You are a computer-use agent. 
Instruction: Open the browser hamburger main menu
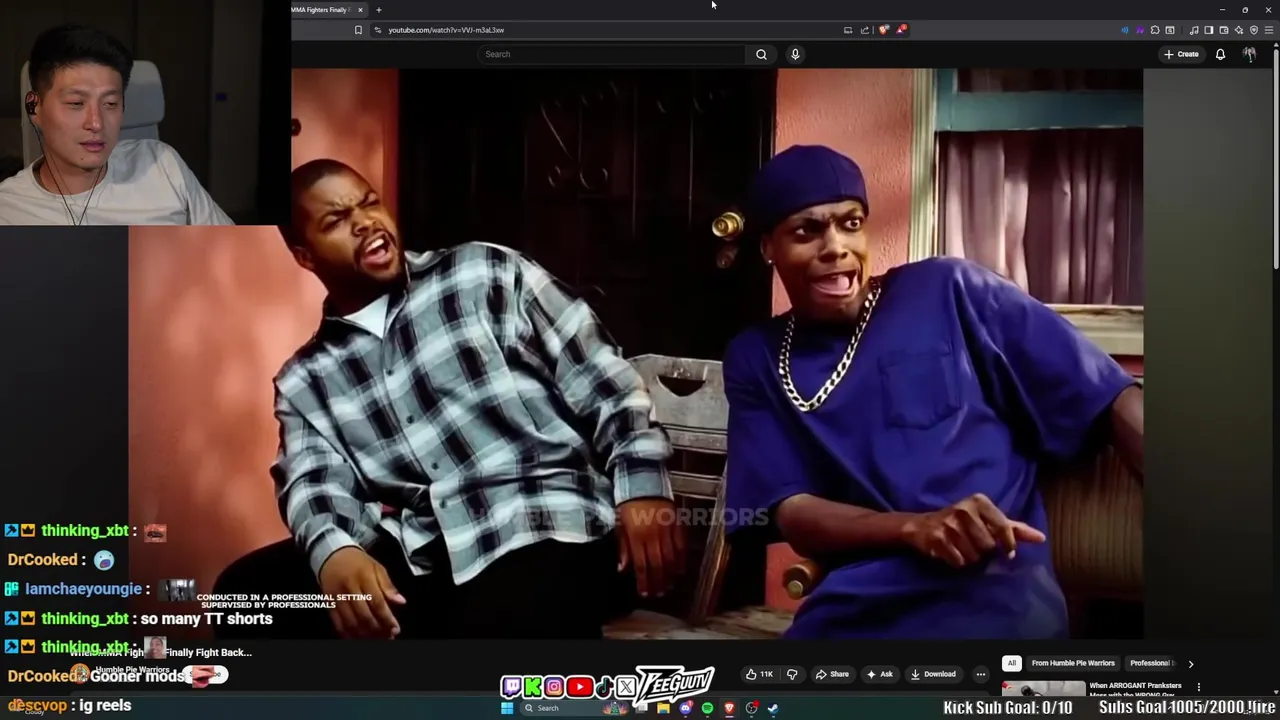coord(1269,30)
